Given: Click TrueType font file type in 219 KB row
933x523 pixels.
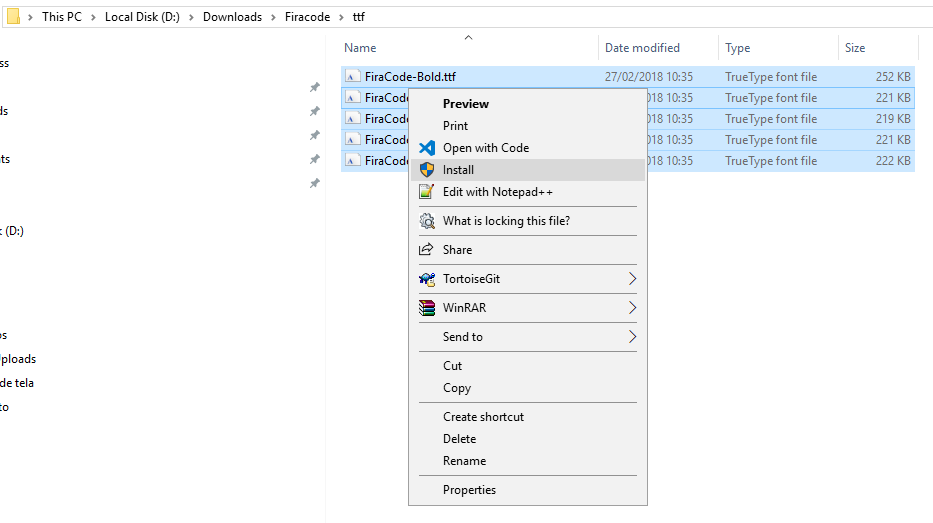Looking at the screenshot, I should (x=771, y=119).
